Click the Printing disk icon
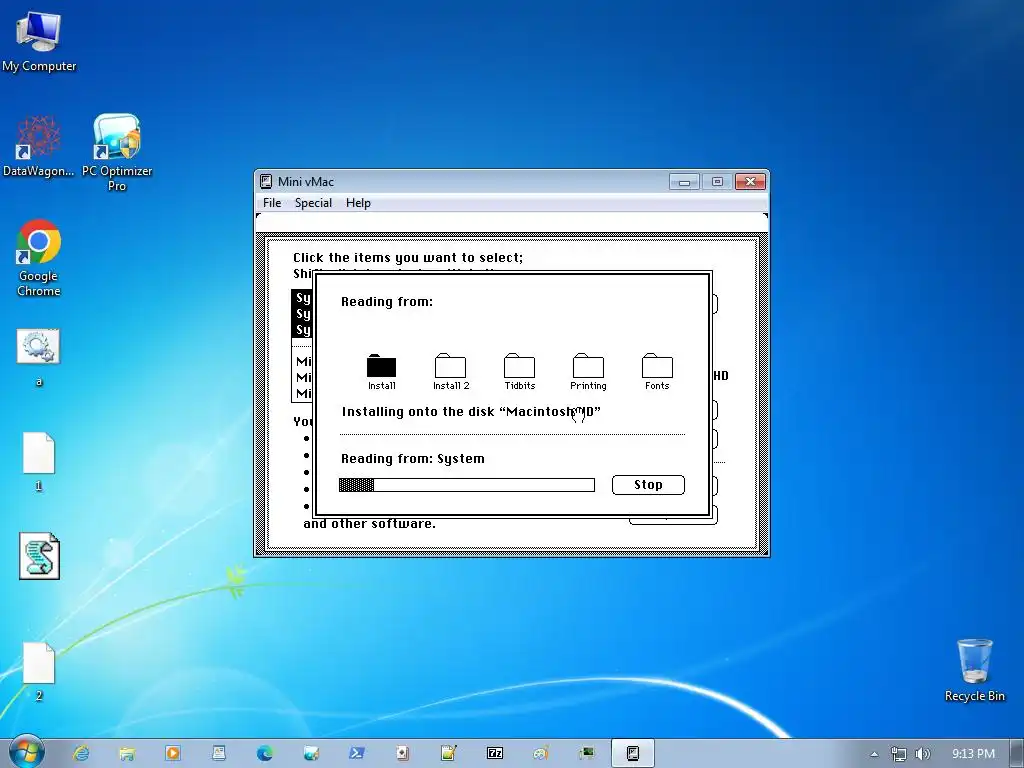Screen dimensions: 1024x768 (588, 366)
